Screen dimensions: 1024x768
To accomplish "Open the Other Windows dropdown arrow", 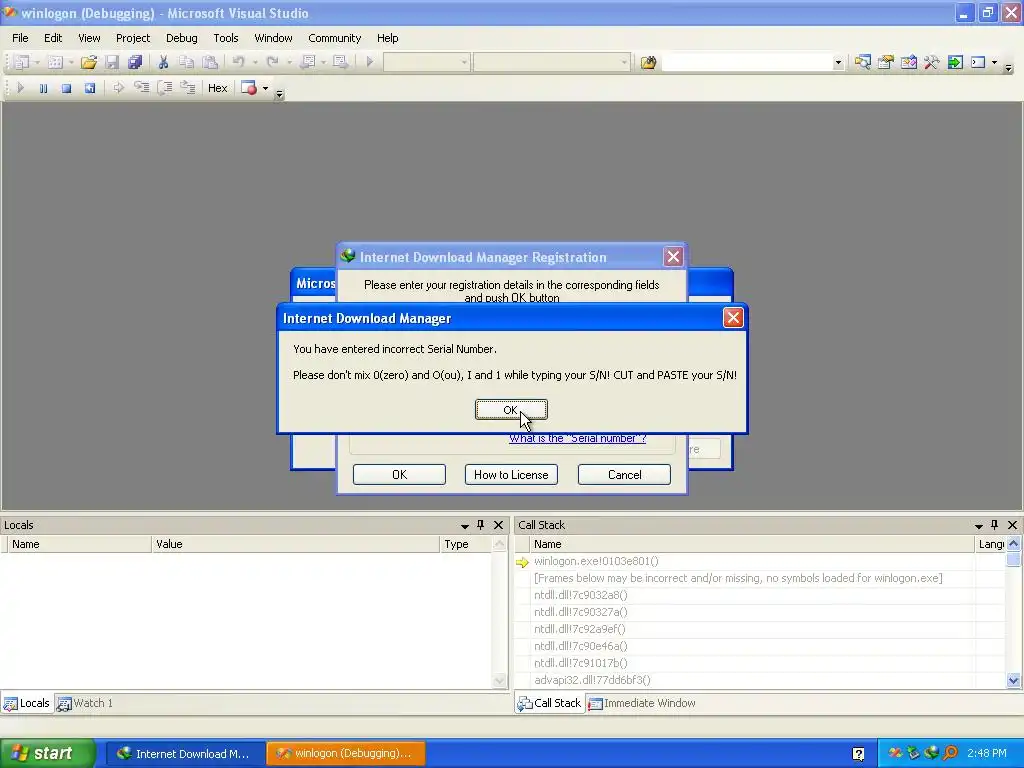I will click(x=994, y=62).
